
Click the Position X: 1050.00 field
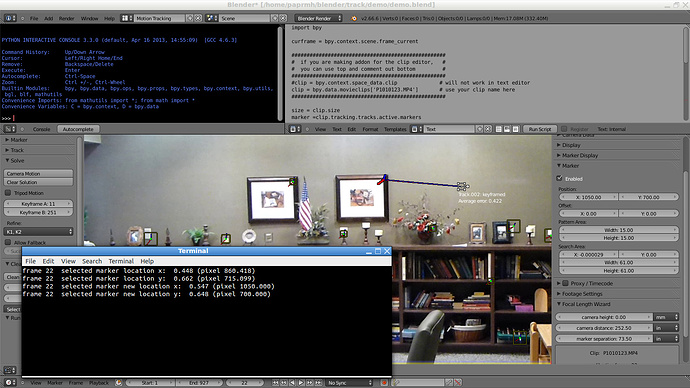pos(588,197)
